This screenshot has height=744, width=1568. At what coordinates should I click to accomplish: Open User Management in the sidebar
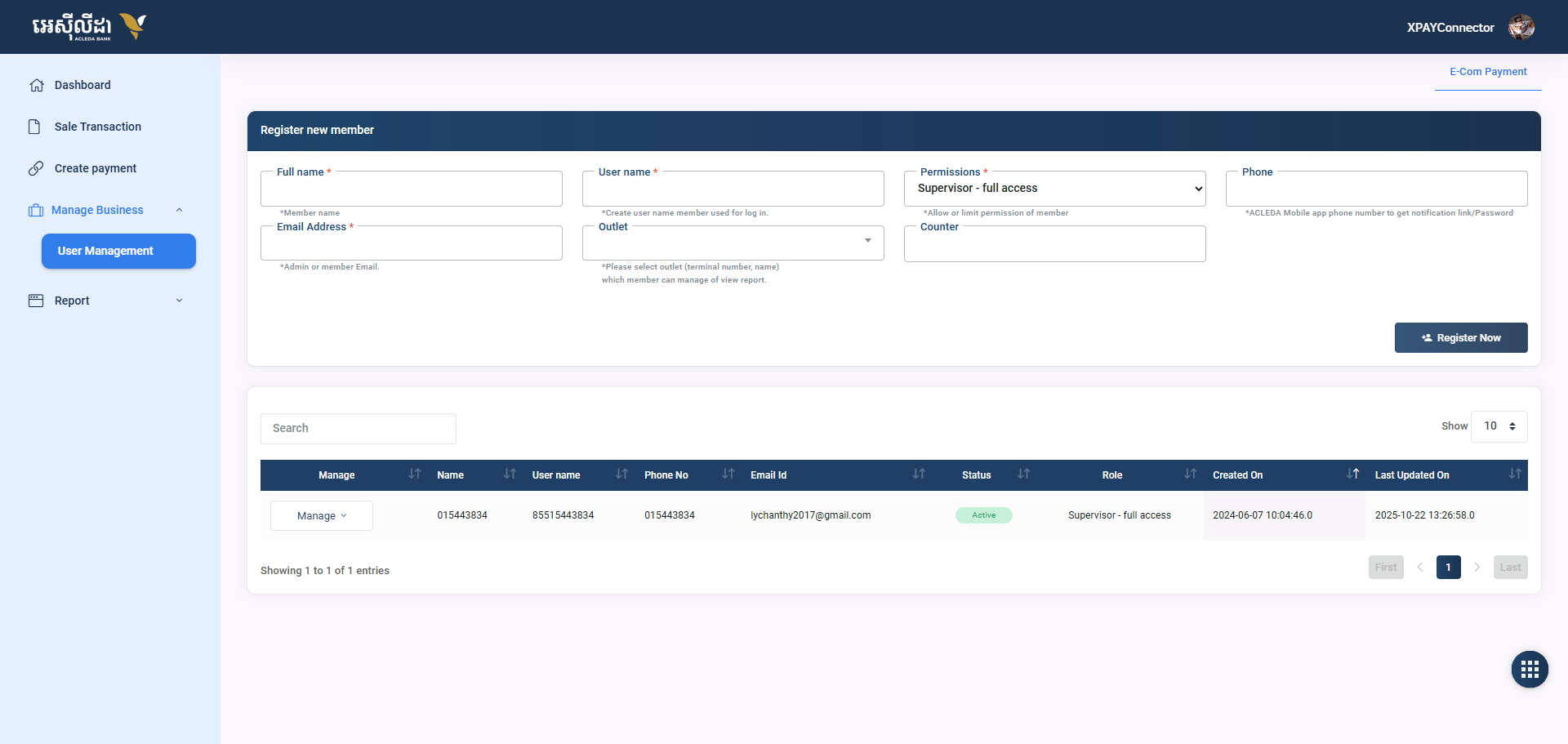click(x=118, y=251)
